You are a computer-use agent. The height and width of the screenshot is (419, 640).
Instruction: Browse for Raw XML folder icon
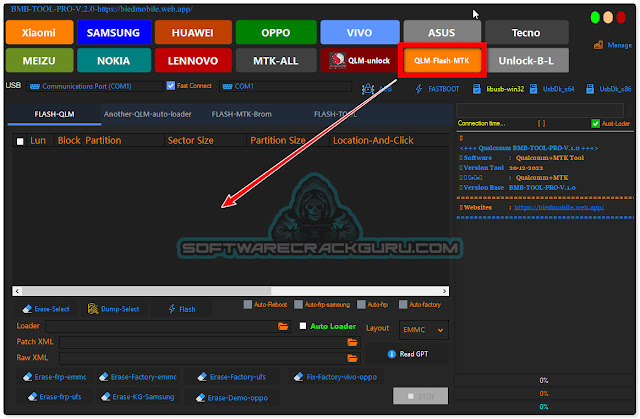point(352,358)
